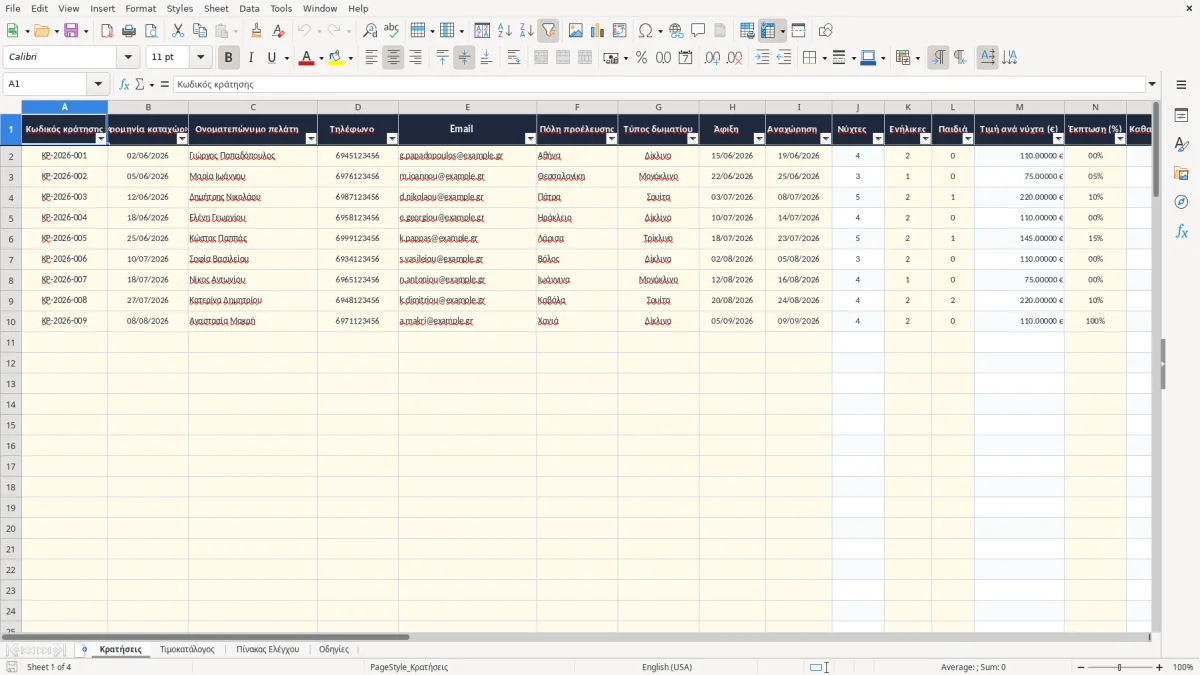Open the Function Wizard beside the formula bar
Viewport: 1200px width, 675px height.
tap(125, 85)
